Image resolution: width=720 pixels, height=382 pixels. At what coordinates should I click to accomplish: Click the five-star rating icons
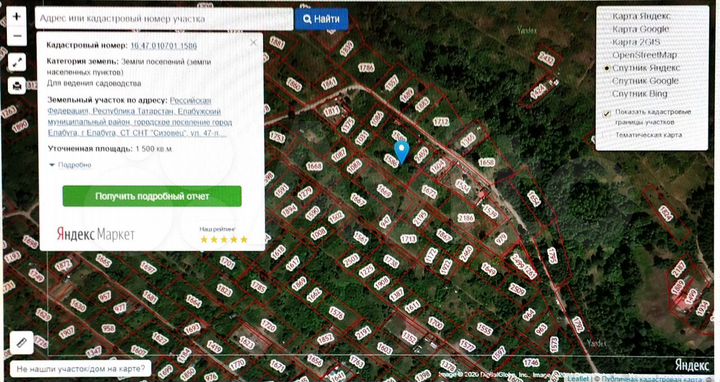tap(224, 240)
